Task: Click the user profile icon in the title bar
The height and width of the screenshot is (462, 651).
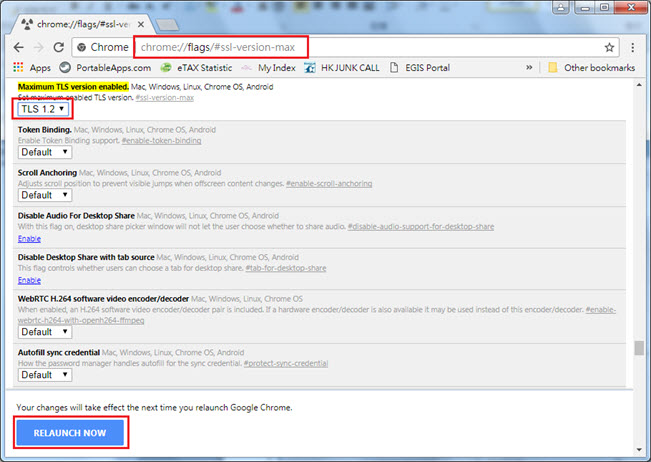Action: point(560,7)
